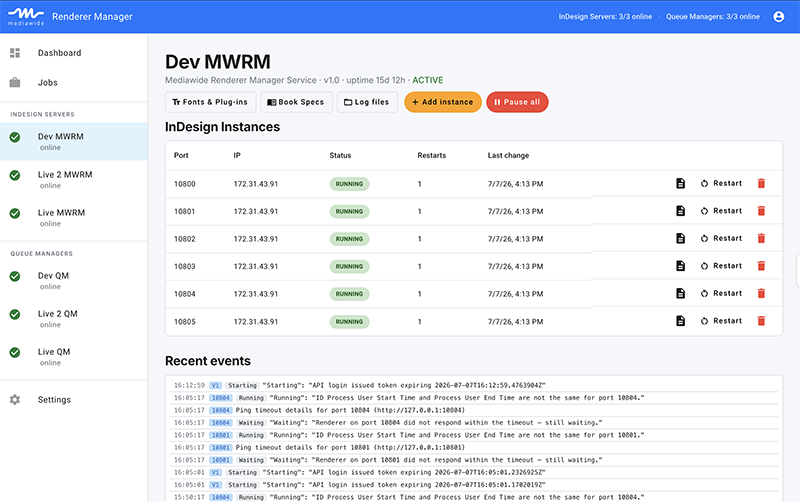
Task: Click green check icon beside Live 2 MWRM
Action: (x=15, y=175)
